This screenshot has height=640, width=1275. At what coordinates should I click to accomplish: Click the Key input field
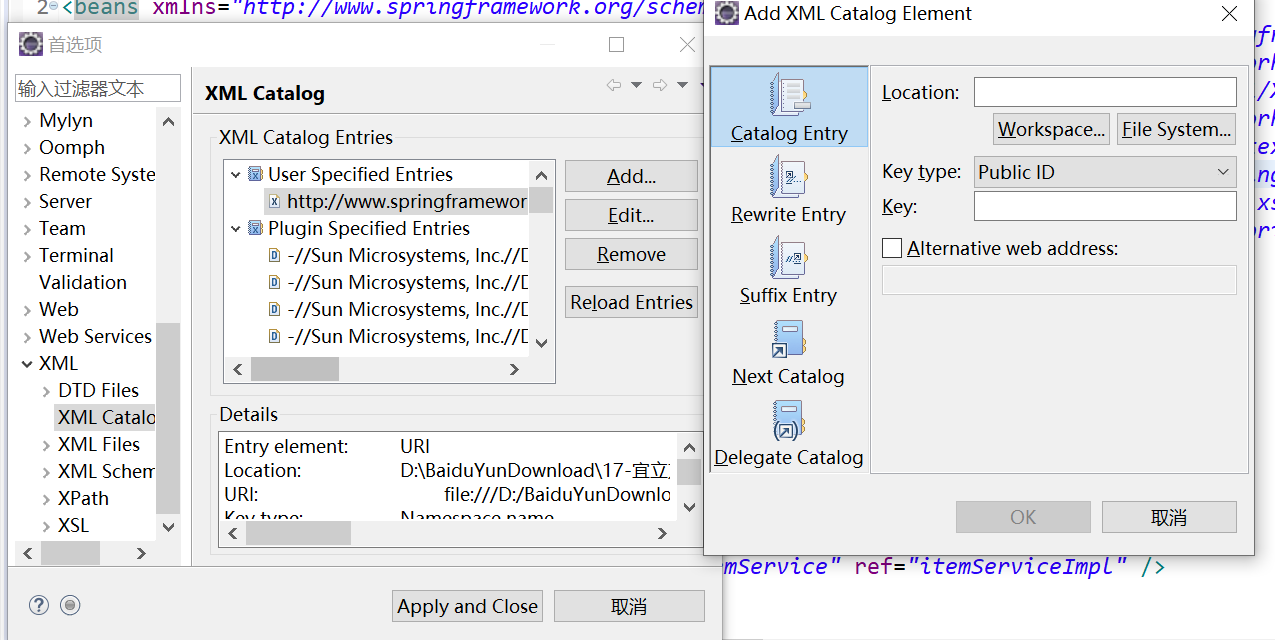tap(1105, 206)
